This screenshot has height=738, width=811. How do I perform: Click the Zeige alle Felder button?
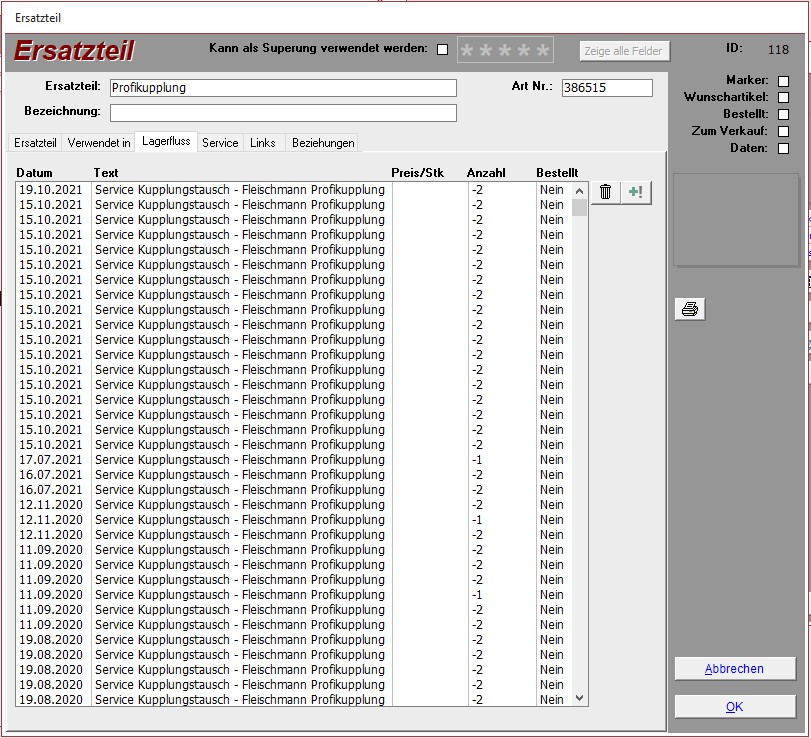623,51
